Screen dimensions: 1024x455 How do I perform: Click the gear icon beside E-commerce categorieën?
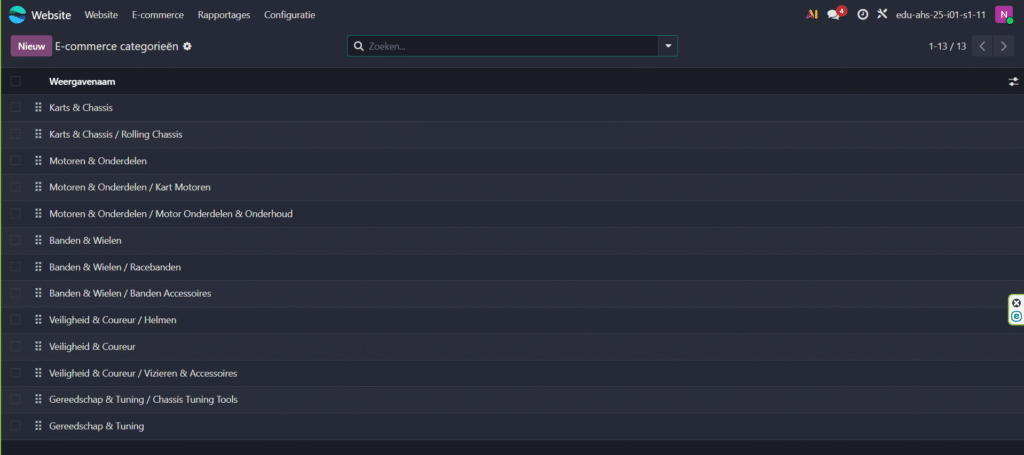(187, 46)
